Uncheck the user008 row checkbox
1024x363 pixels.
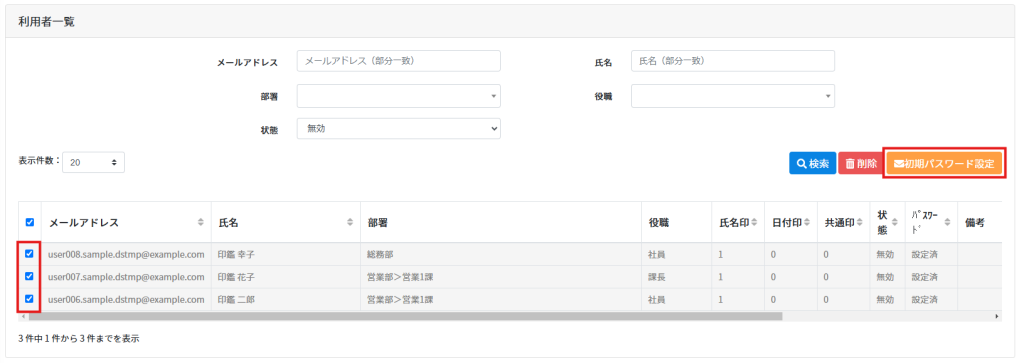coord(29,254)
